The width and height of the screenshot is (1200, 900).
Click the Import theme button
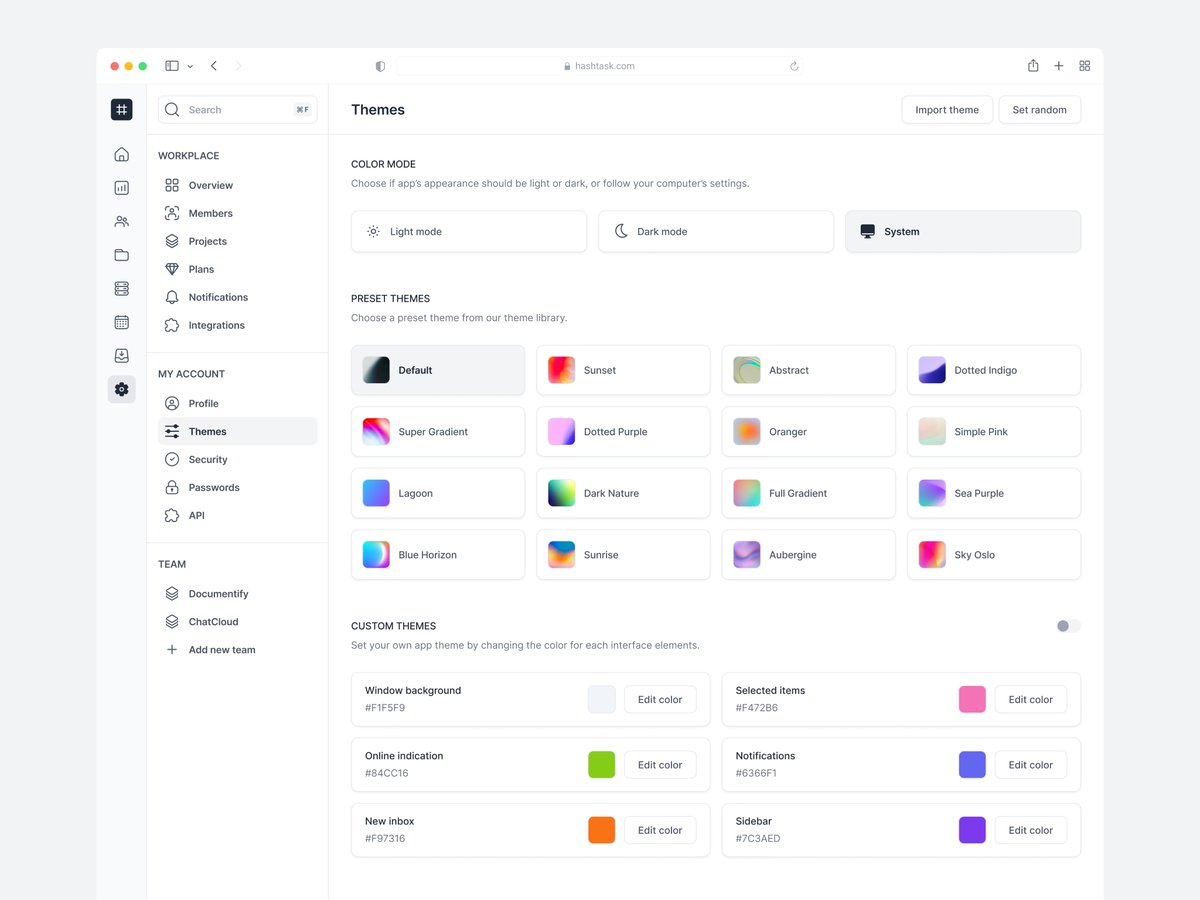[x=947, y=110]
